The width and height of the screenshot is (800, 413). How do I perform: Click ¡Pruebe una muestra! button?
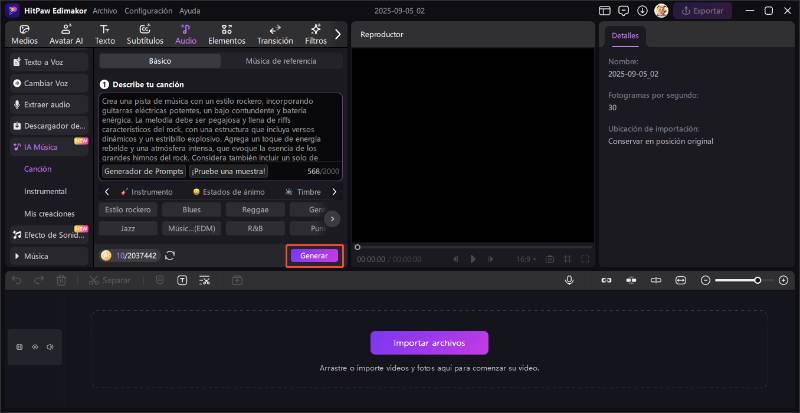(229, 172)
